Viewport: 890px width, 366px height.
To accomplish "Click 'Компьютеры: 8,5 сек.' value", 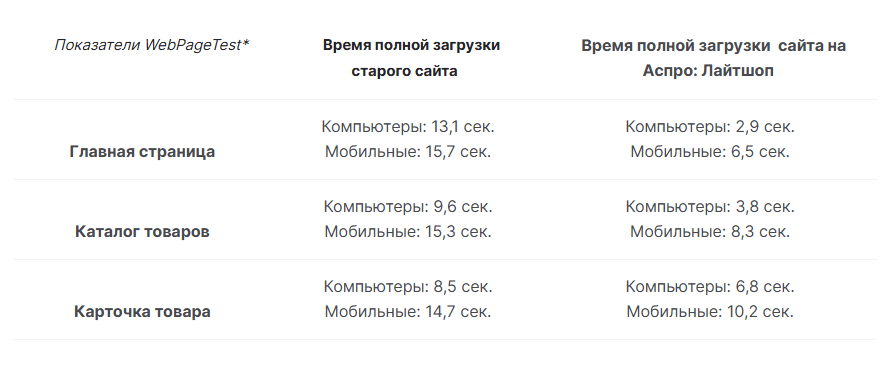I will pos(408,287).
